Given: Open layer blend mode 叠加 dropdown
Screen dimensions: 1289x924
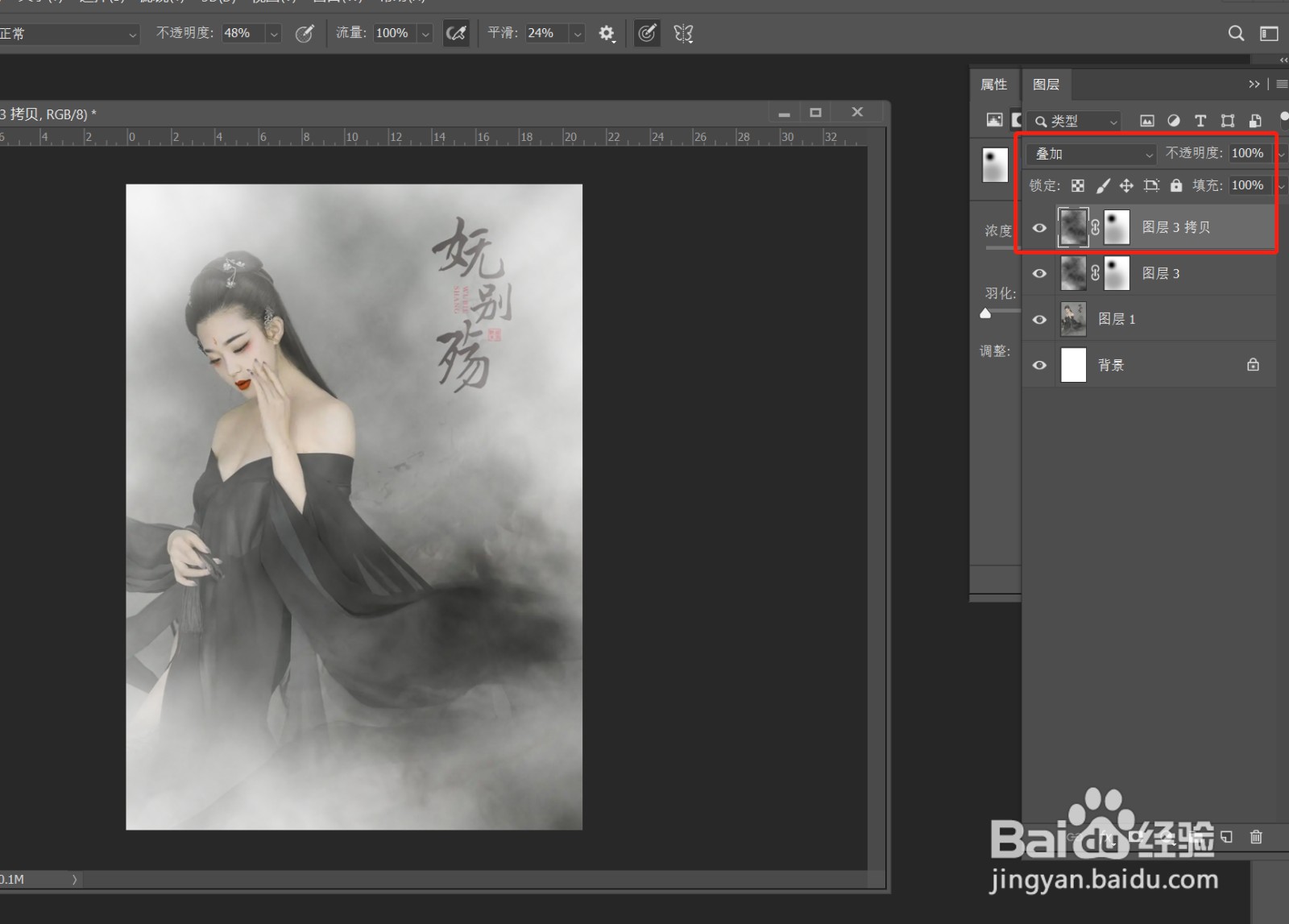Looking at the screenshot, I should 1092,153.
